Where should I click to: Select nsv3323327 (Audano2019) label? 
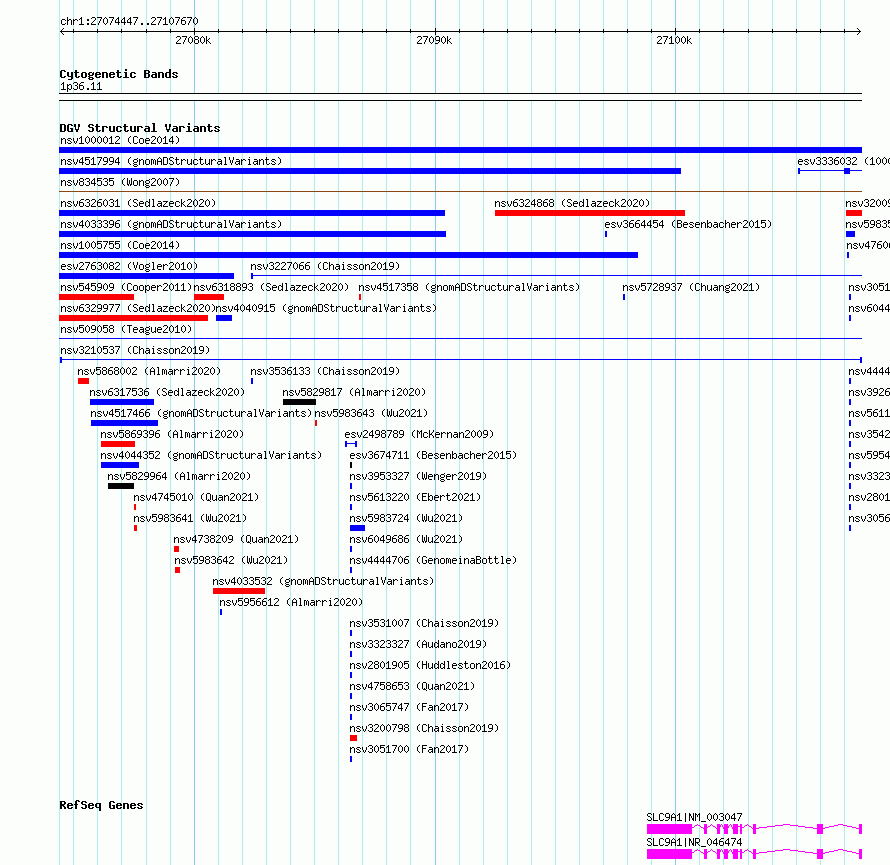[418, 644]
